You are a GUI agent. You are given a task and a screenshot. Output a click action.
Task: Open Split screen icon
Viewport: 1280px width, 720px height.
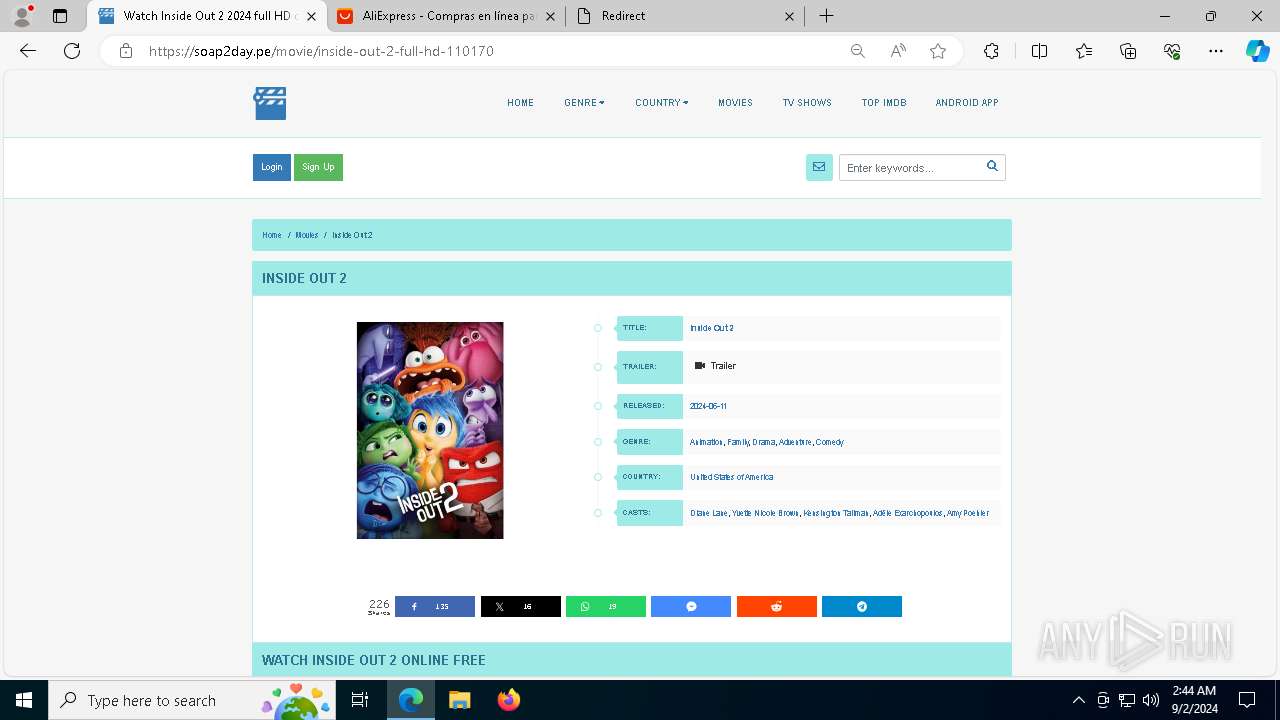(x=1039, y=51)
